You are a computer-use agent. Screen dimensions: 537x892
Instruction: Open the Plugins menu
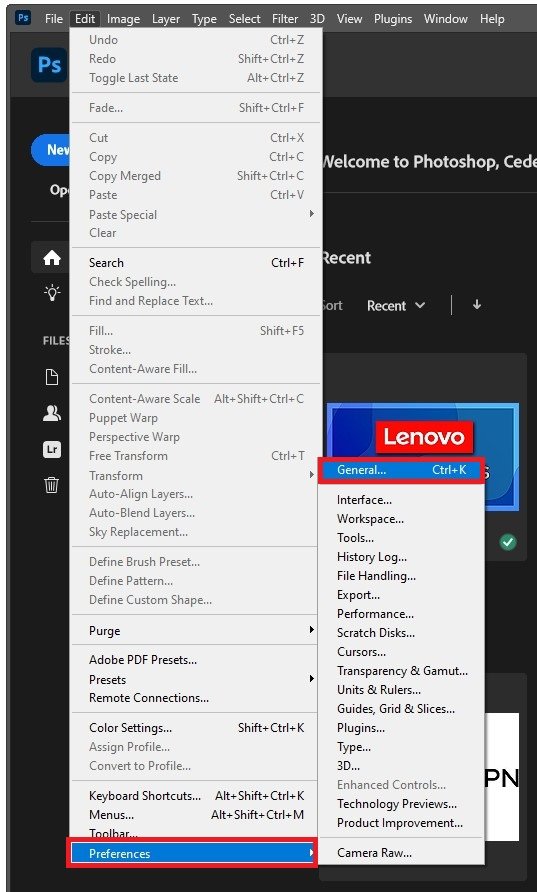point(393,19)
